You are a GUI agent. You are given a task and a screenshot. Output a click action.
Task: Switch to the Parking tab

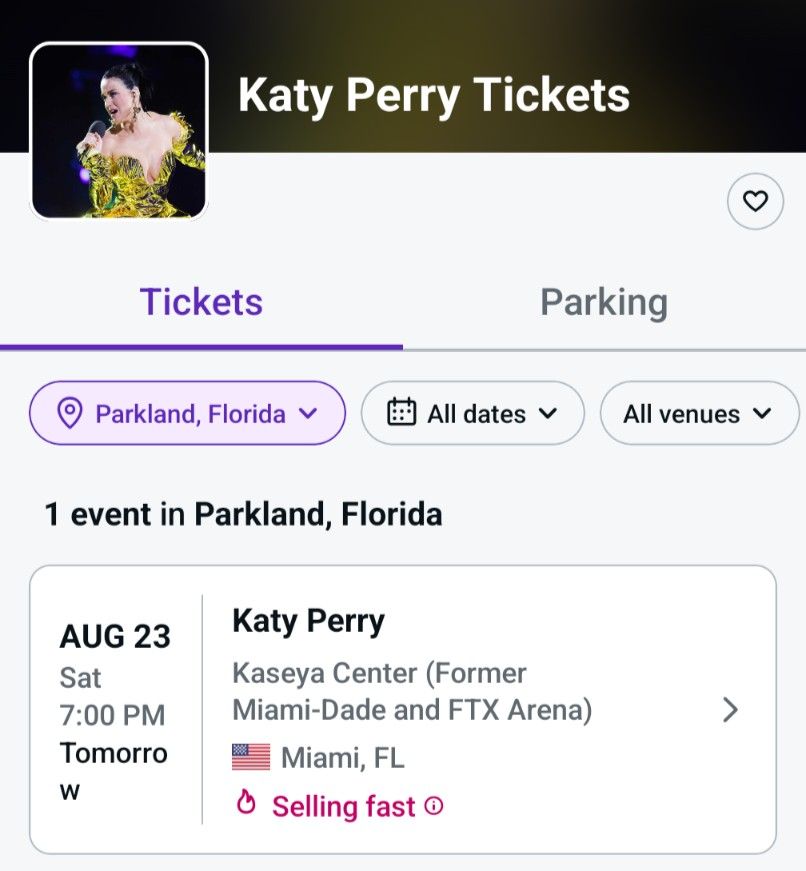pyautogui.click(x=603, y=302)
